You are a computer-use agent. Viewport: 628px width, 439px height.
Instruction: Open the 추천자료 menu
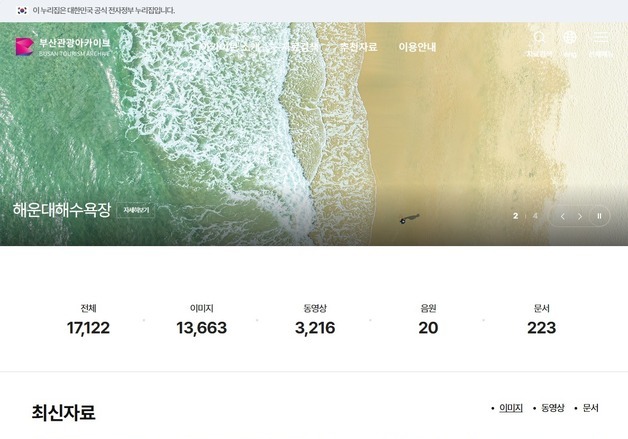[358, 47]
